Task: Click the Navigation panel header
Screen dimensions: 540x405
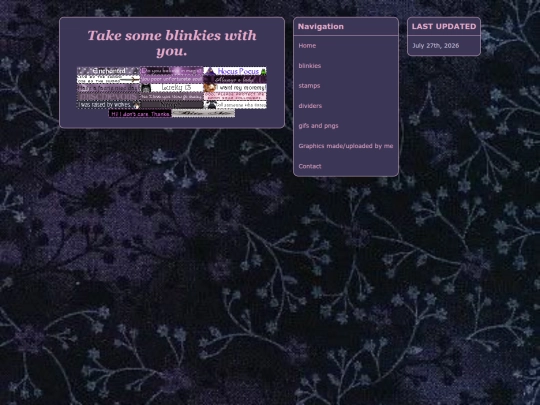Action: click(x=346, y=27)
